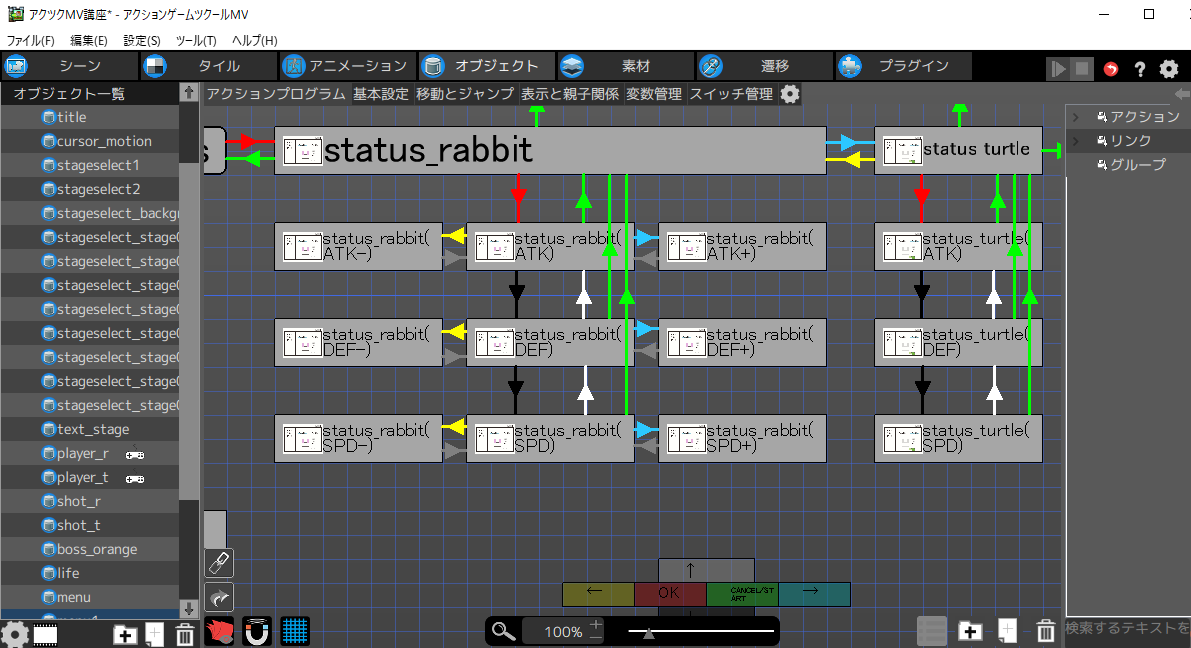Screen dimensions: 1191x648
Task: Open settings gear at top right
Action: click(x=1168, y=69)
